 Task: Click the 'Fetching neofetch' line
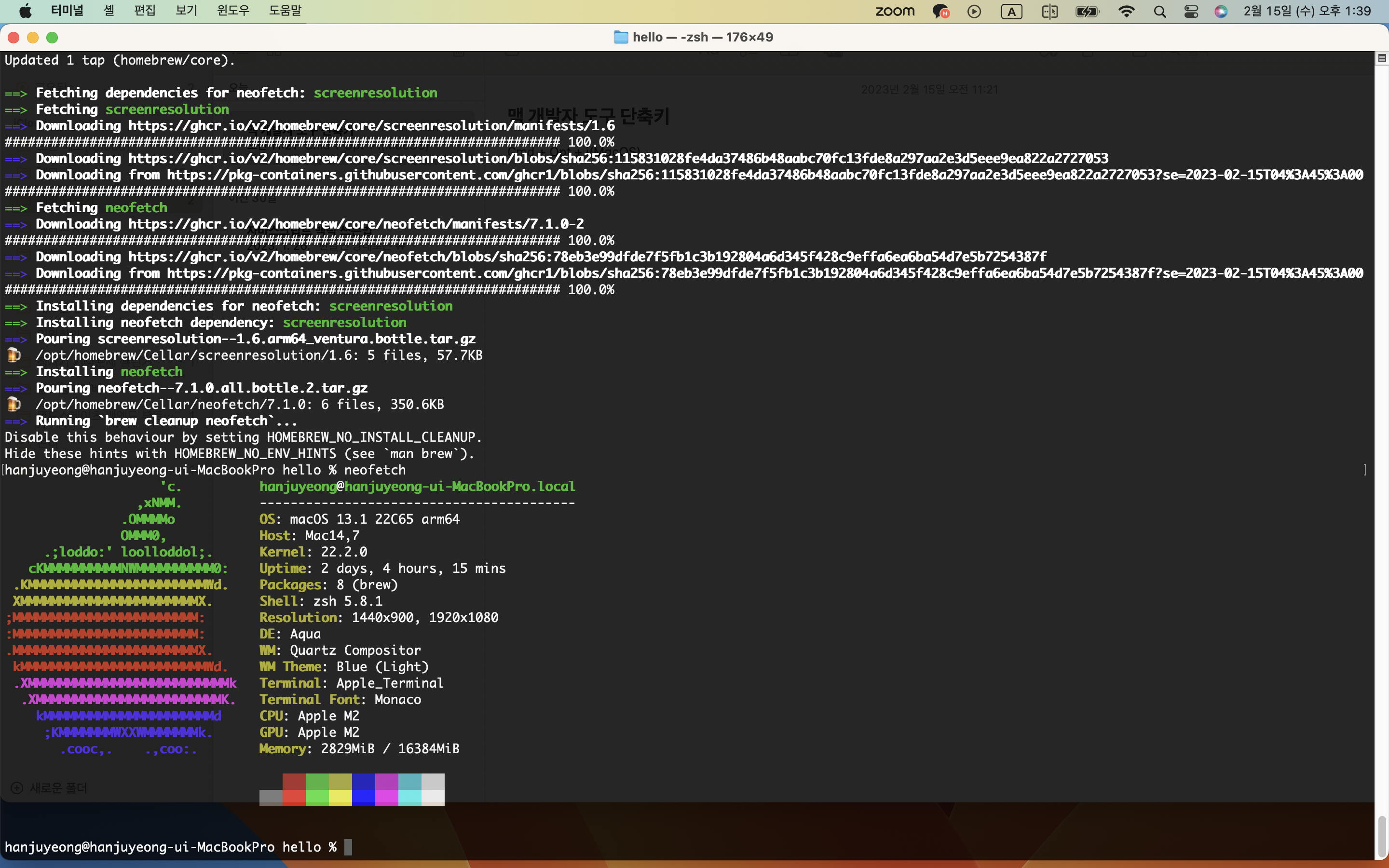pos(86,207)
